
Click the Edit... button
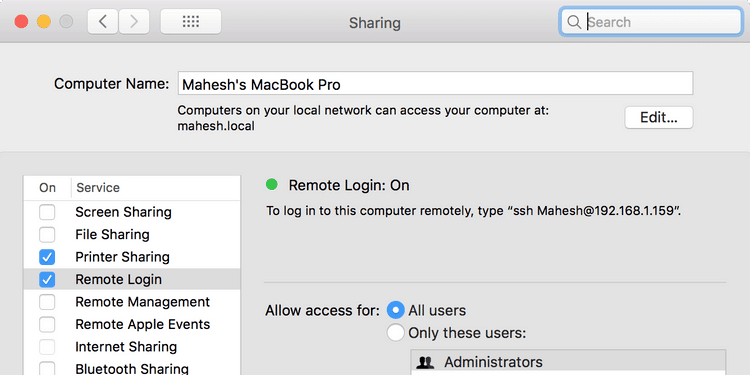(659, 117)
